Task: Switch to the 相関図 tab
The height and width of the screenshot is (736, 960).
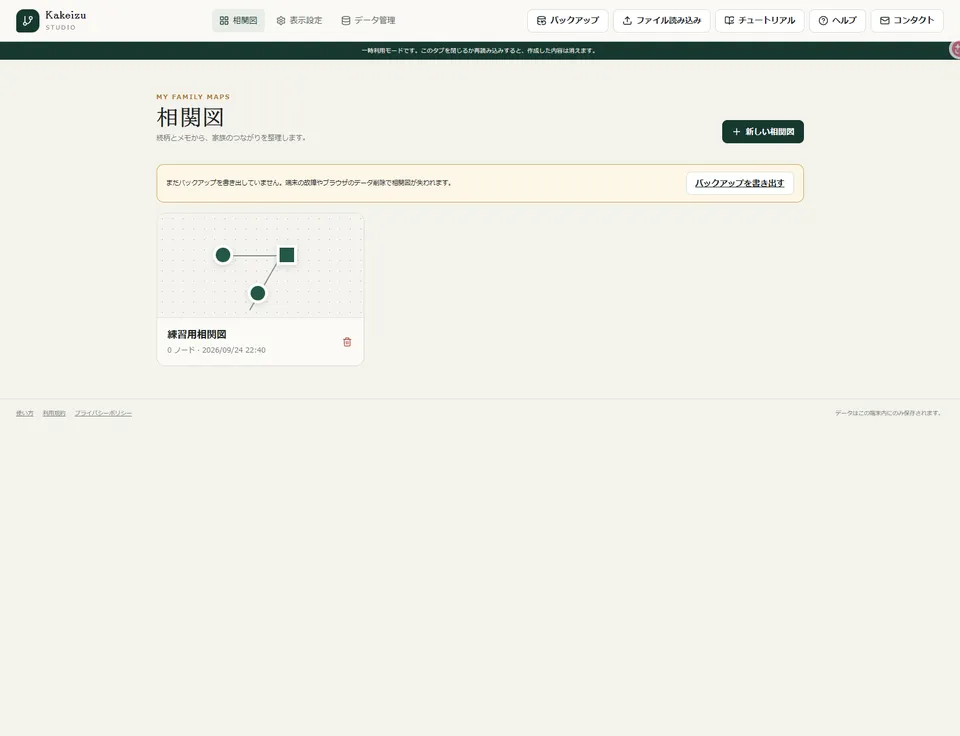Action: tap(238, 20)
